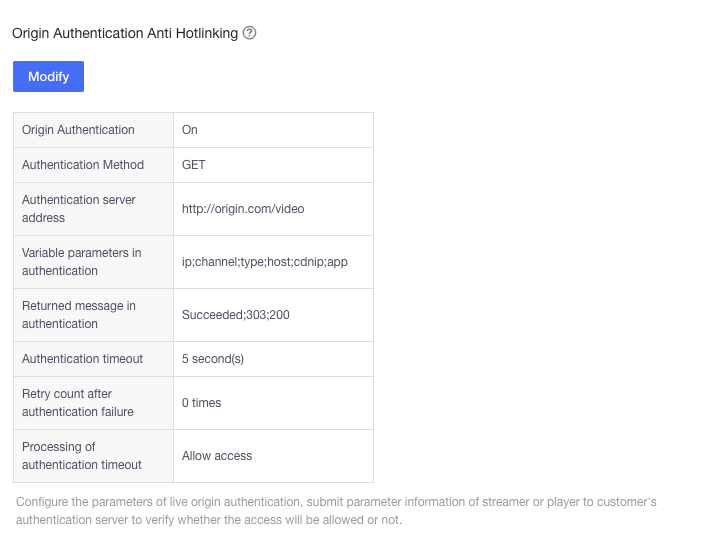703x541 pixels.
Task: Click the On status value
Action: pos(190,130)
